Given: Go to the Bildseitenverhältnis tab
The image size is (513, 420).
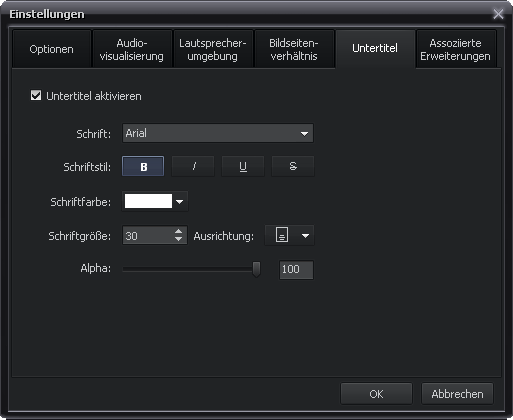Looking at the screenshot, I should pyautogui.click(x=294, y=49).
